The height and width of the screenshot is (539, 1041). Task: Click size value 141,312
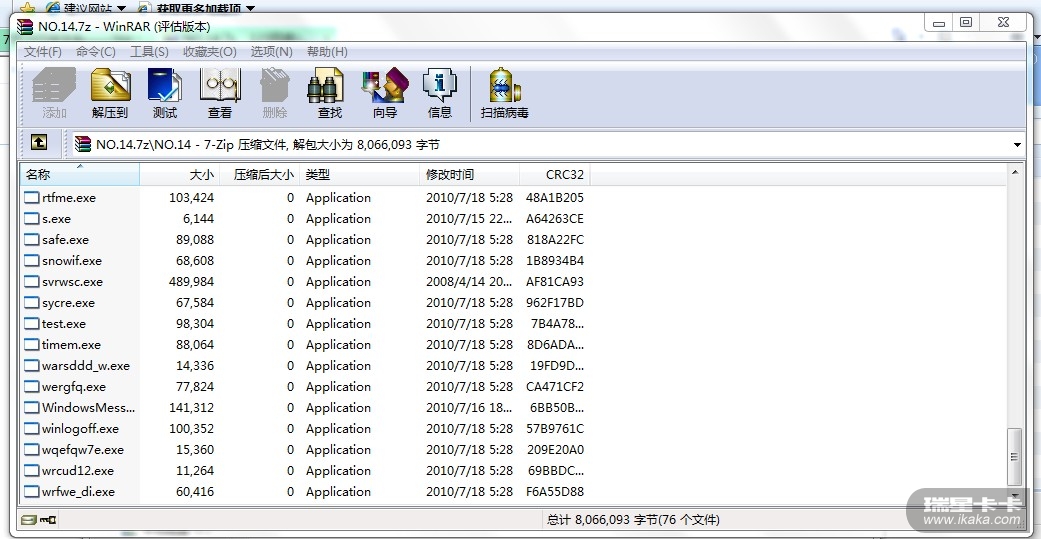192,408
